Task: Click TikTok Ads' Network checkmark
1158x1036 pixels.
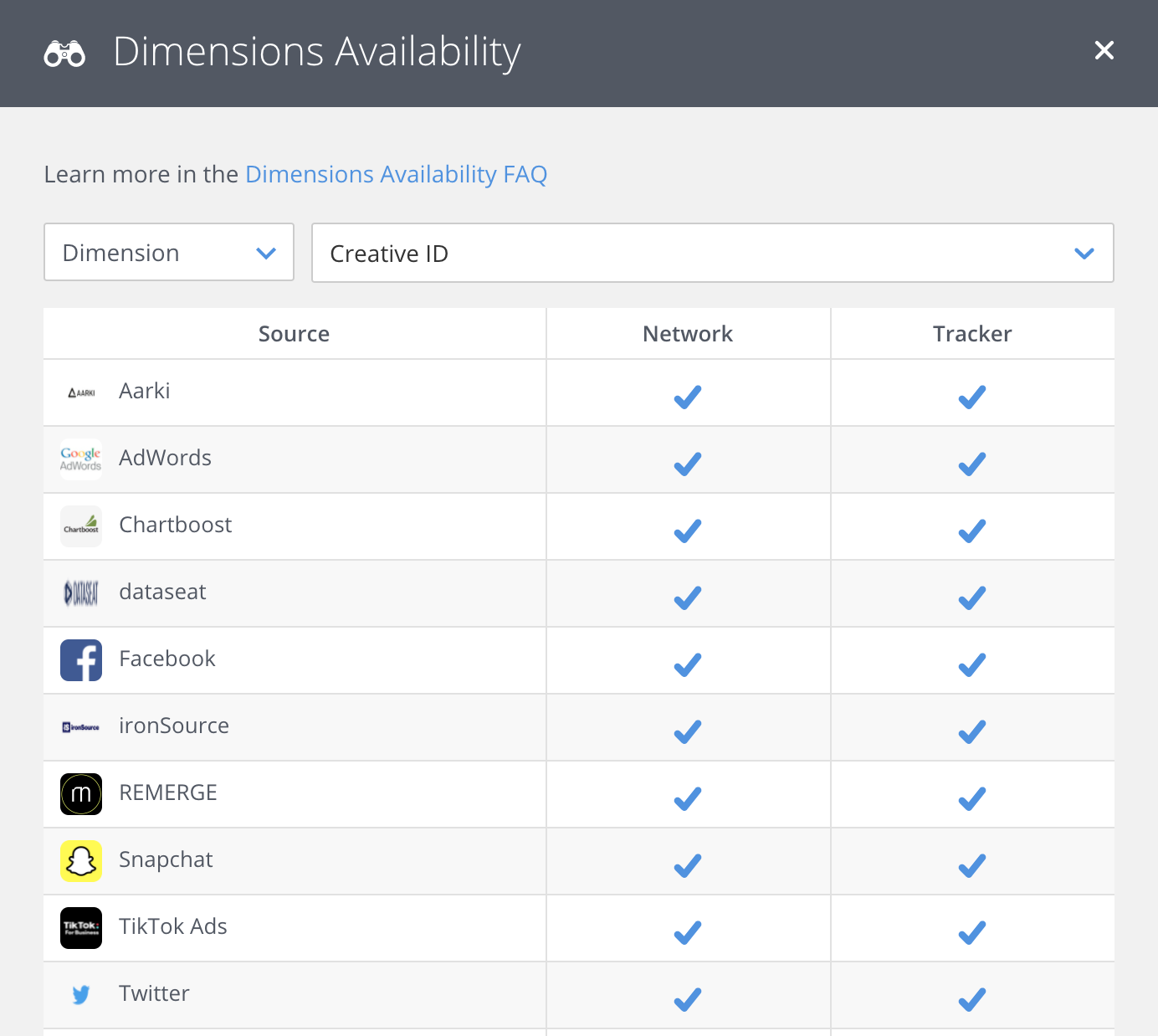Action: point(688,932)
